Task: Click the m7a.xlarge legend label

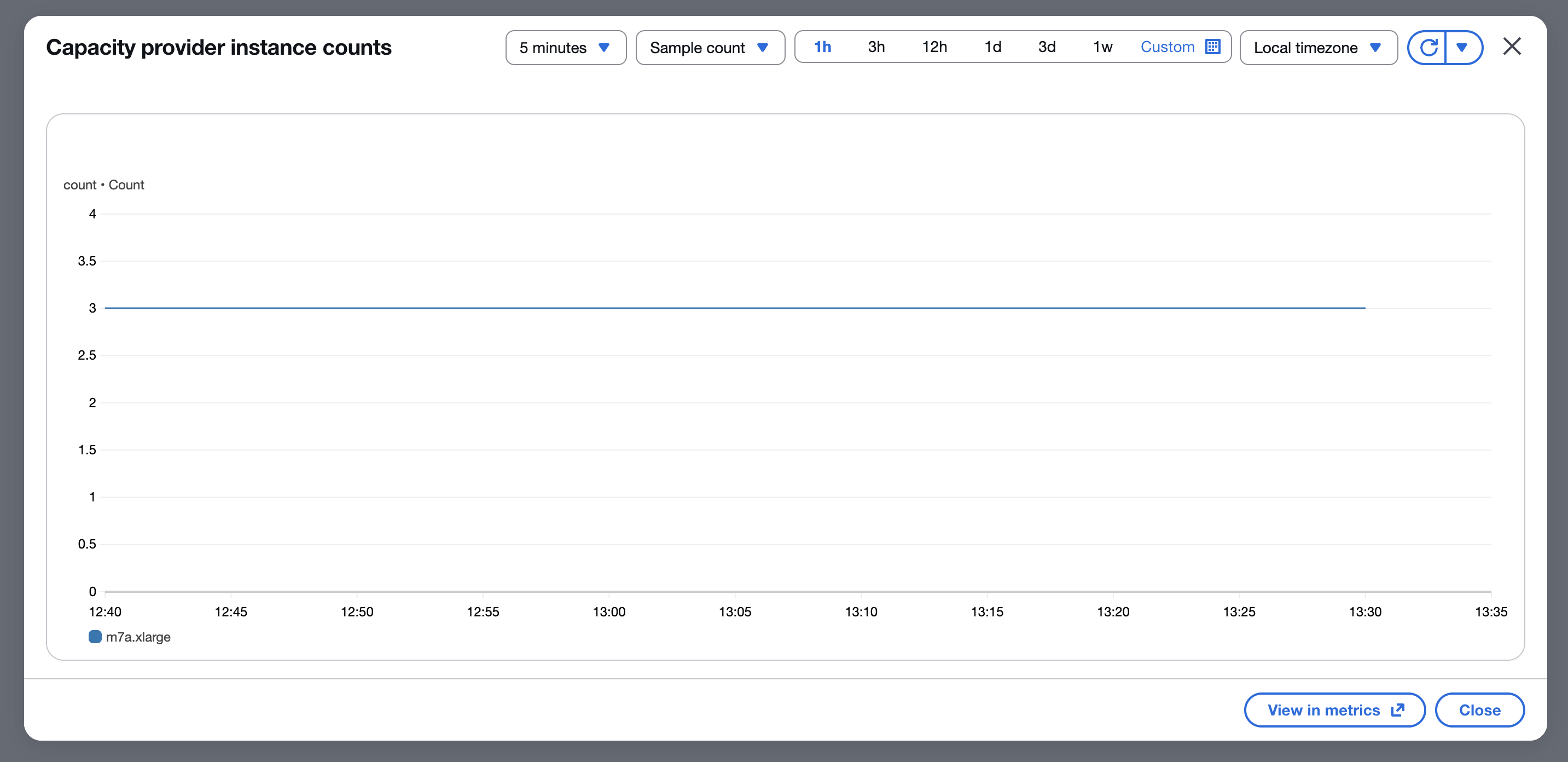Action: pyautogui.click(x=138, y=637)
